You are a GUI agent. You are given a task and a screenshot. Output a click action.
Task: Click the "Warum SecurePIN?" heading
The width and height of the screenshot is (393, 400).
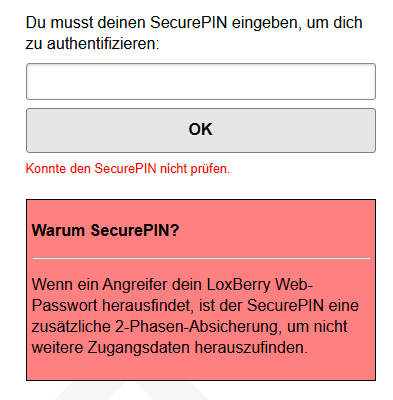pos(105,230)
